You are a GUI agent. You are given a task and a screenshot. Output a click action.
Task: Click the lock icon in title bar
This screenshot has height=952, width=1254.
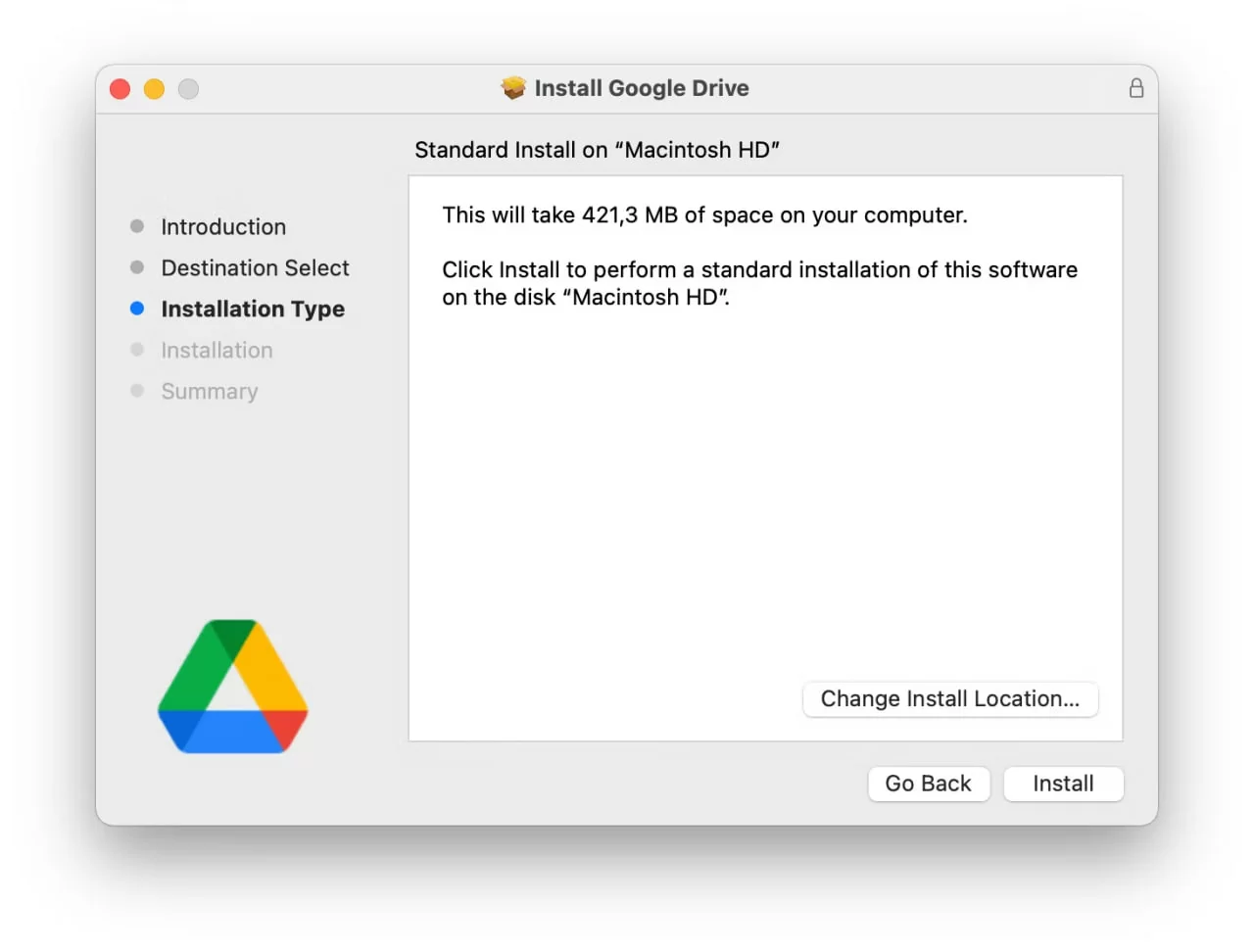point(1135,88)
